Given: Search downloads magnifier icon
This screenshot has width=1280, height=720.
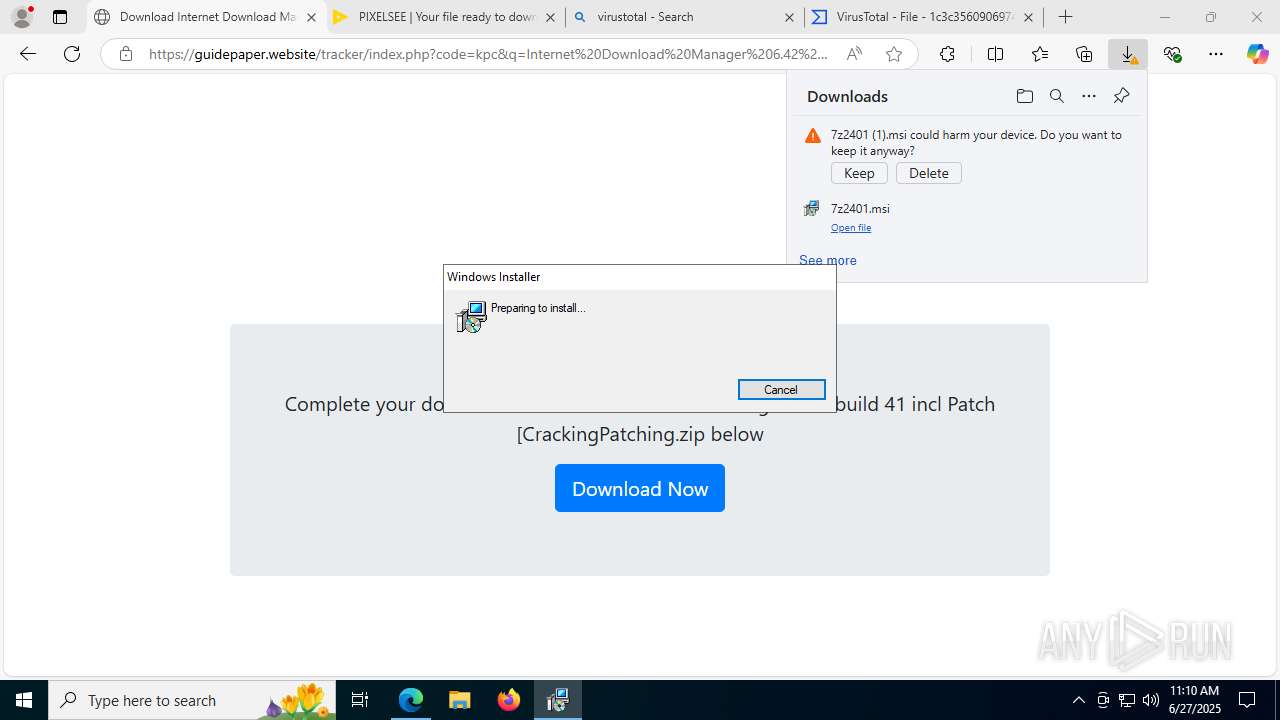Looking at the screenshot, I should coord(1056,96).
